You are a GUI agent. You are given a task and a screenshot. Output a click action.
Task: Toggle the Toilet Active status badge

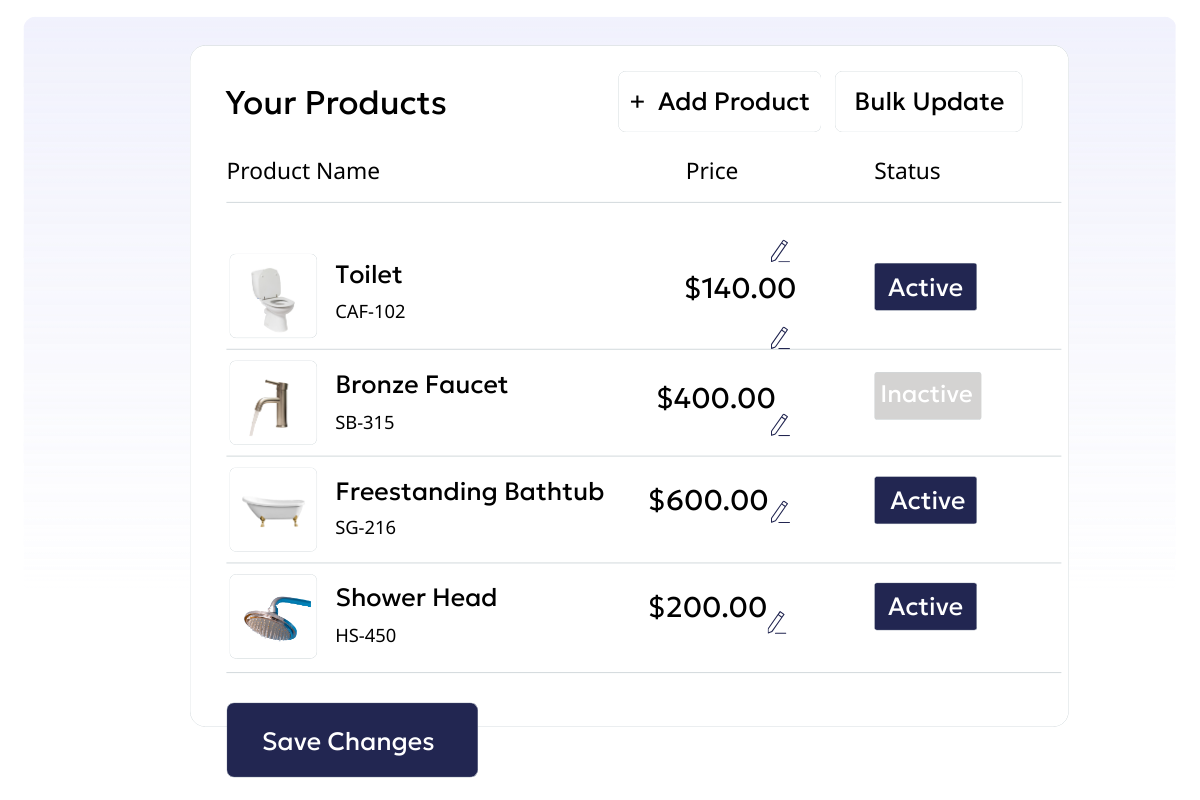(x=925, y=287)
